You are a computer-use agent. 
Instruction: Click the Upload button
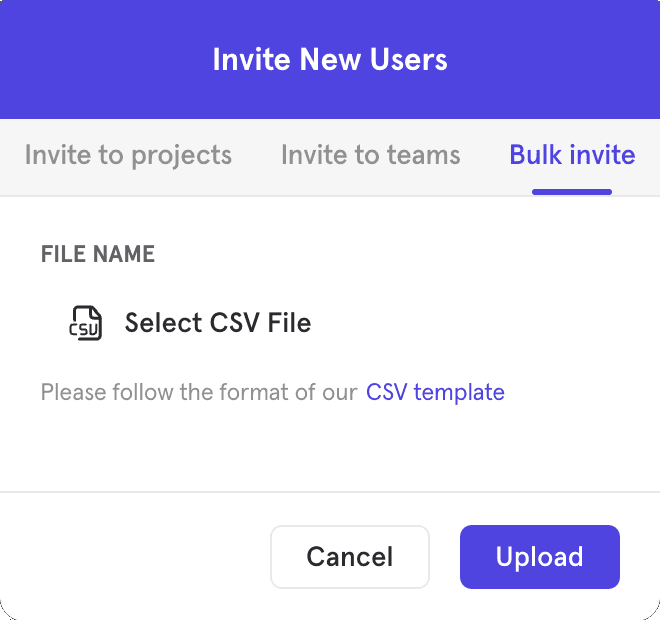[x=539, y=557]
